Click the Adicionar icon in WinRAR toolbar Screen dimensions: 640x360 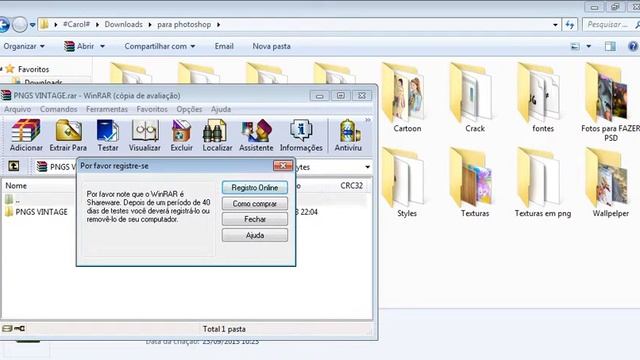pos(26,136)
